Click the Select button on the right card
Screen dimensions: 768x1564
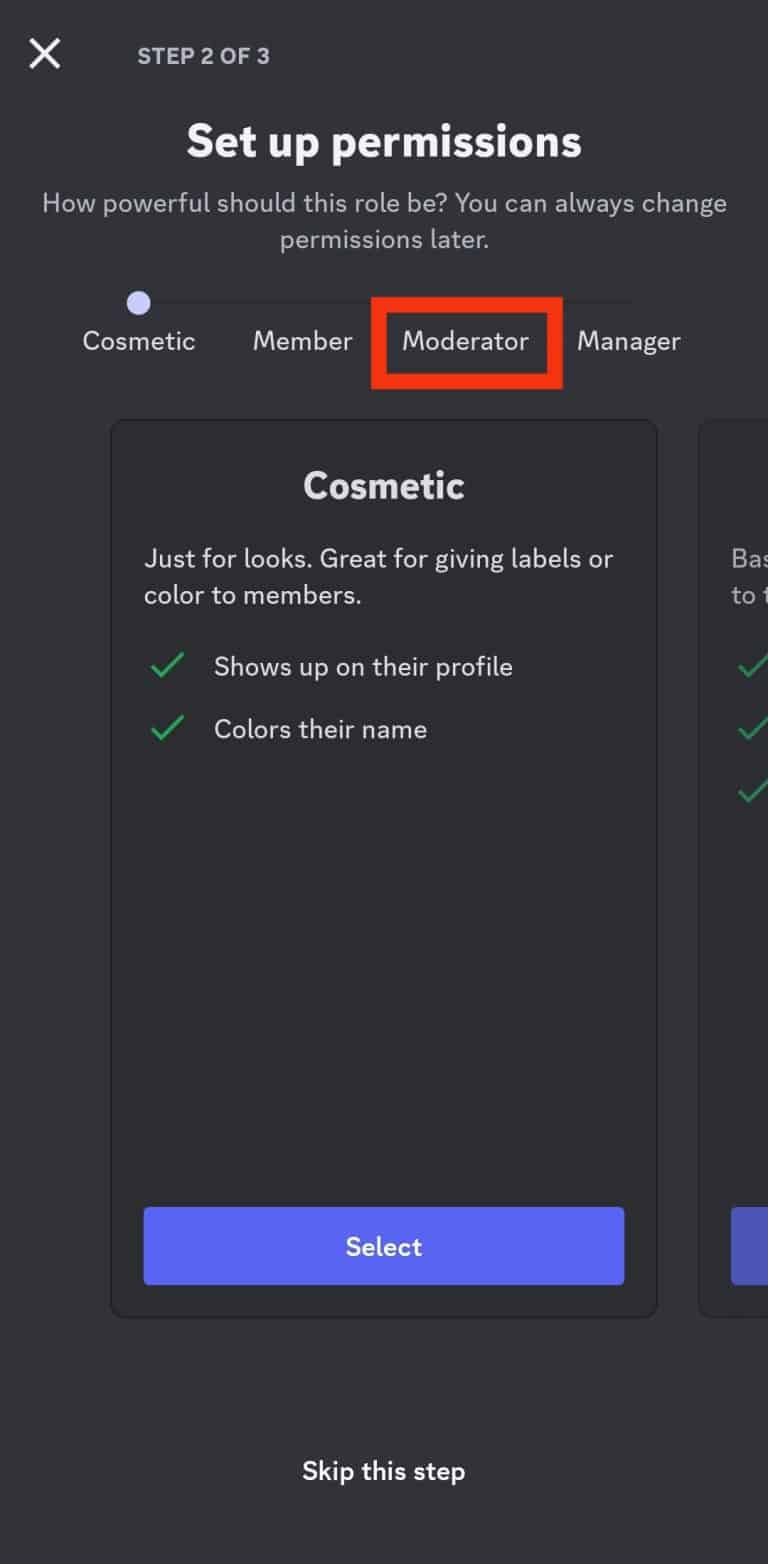tap(752, 1245)
